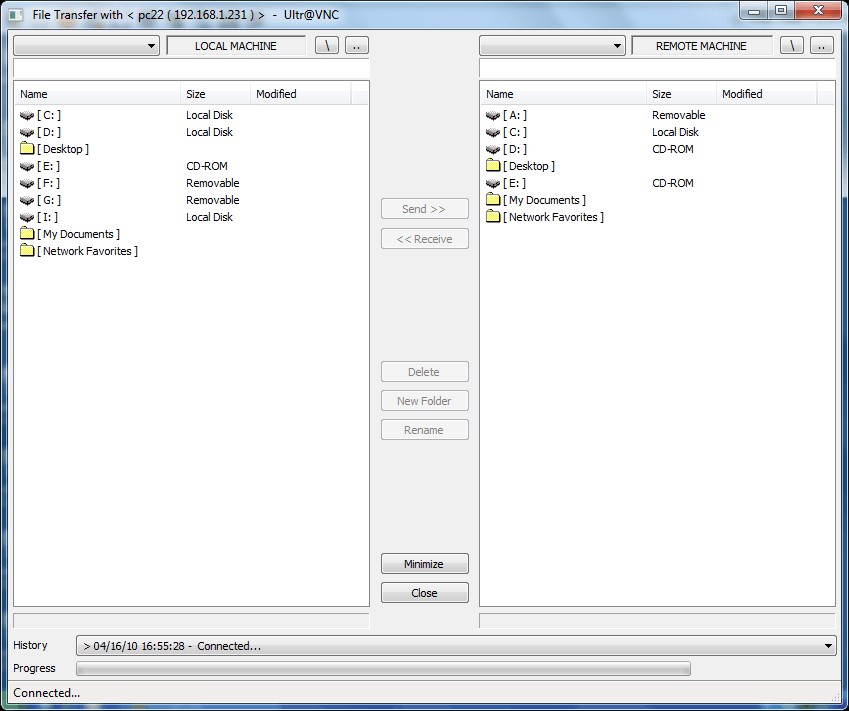Select remote removable drive A: icon

click(493, 115)
